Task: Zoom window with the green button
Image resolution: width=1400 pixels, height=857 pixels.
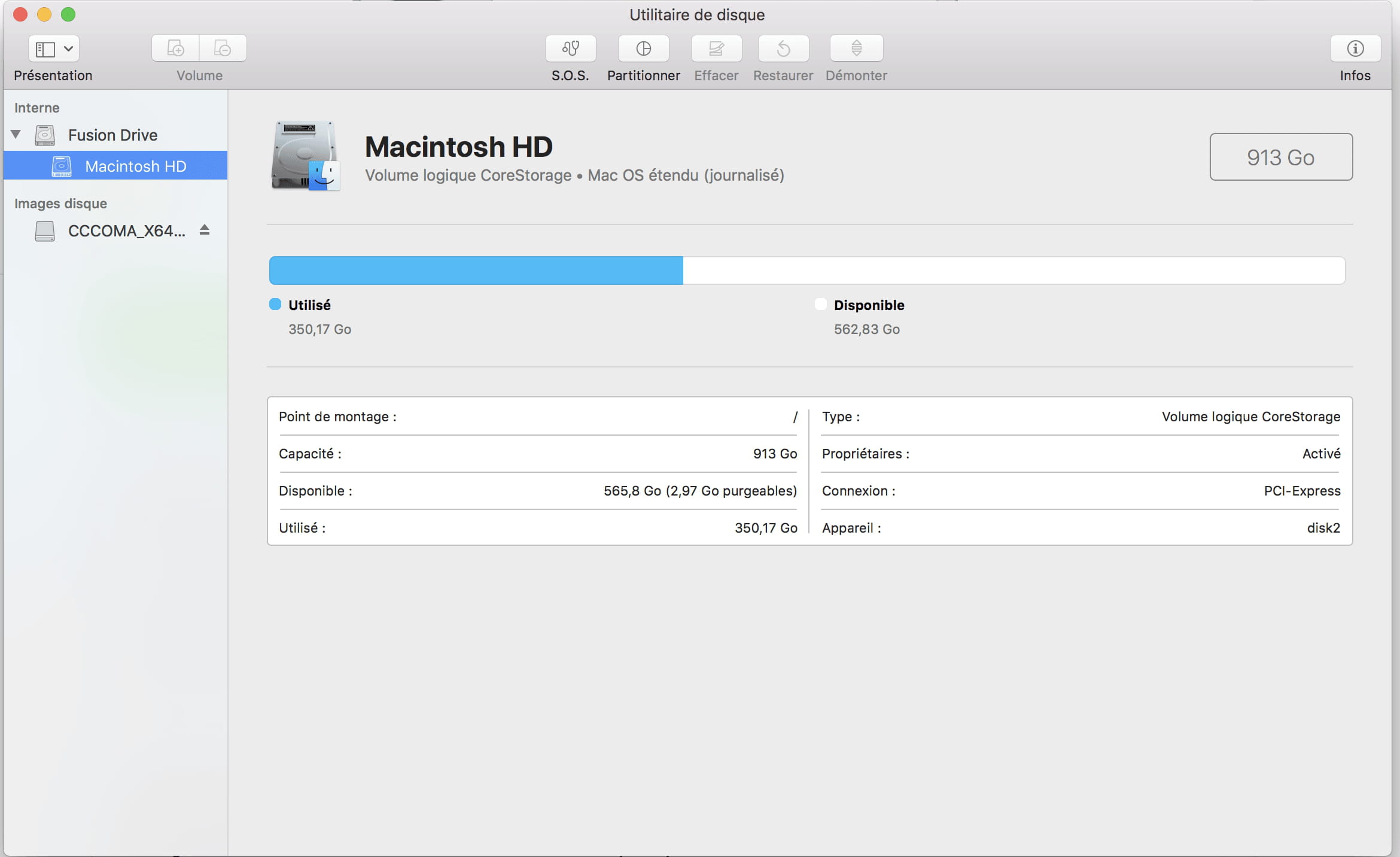Action: coord(68,14)
